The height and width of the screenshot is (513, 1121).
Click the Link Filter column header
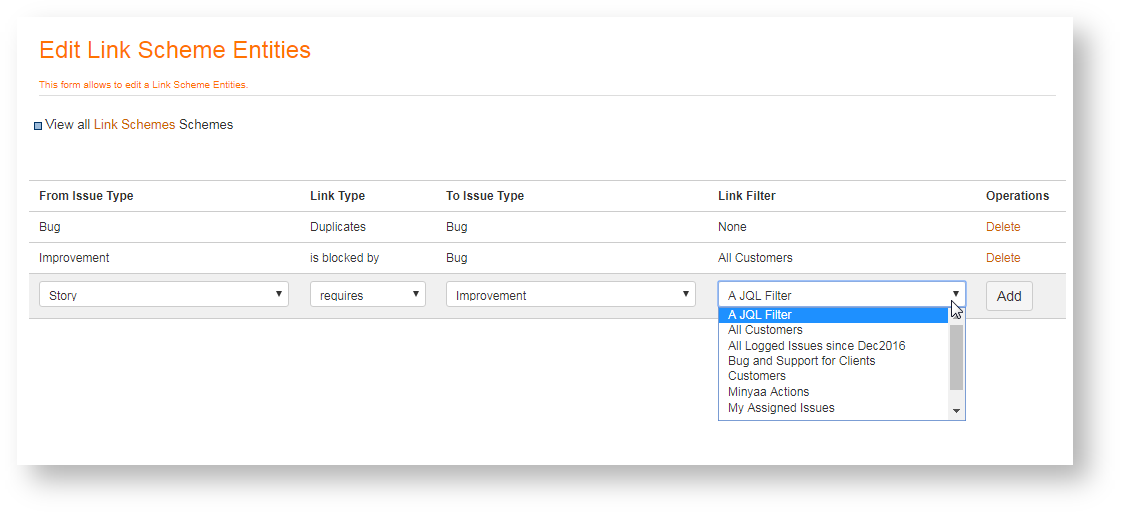point(746,196)
